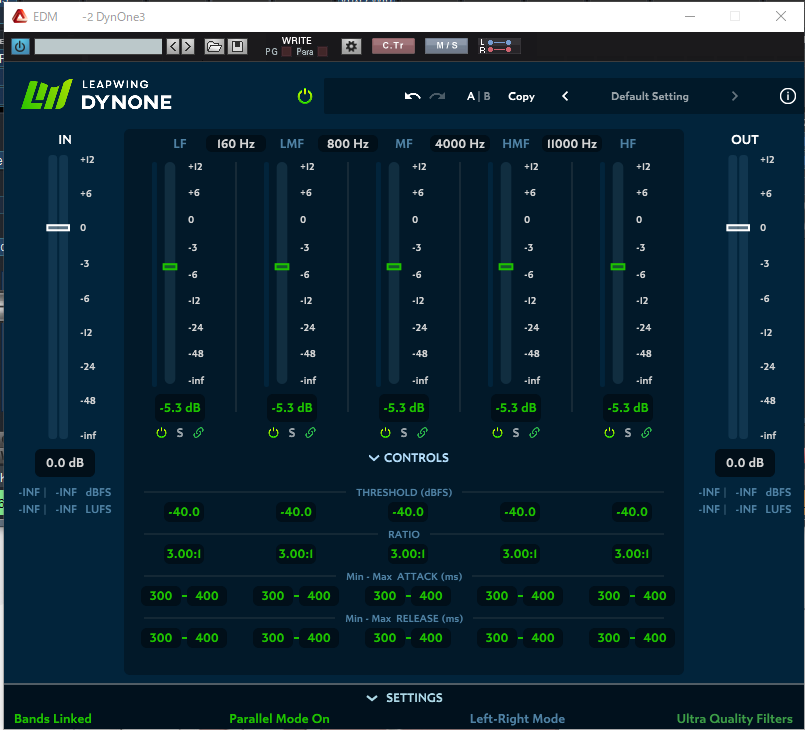
Task: Solo the MF band
Action: (404, 433)
